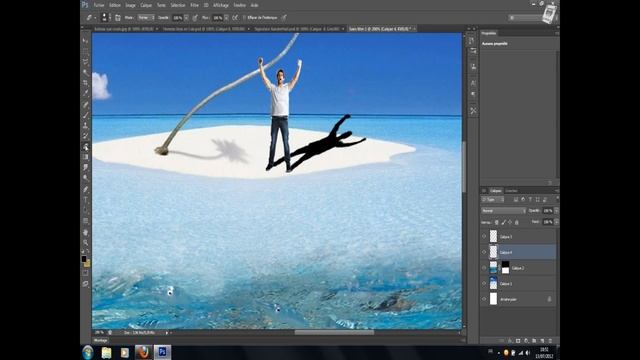Add a layer mask using mask icon
The height and width of the screenshot is (360, 640).
click(x=518, y=340)
